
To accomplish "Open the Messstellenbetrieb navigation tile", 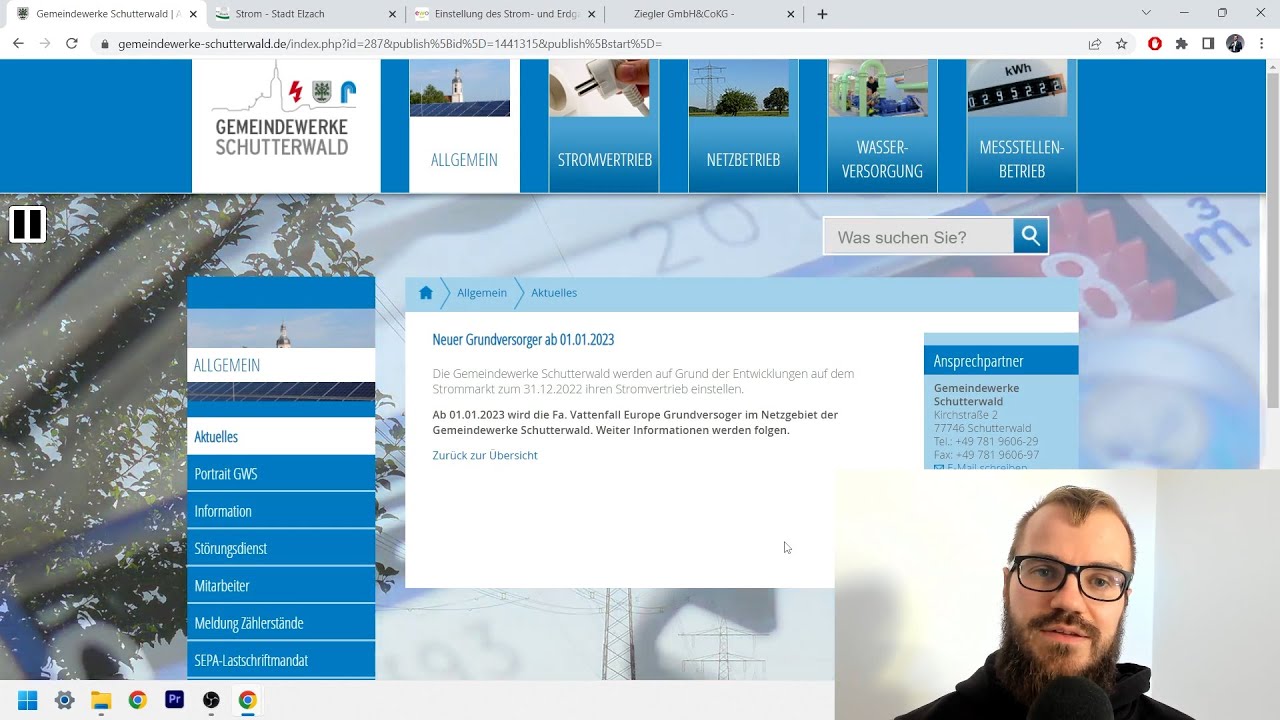I will pos(1021,125).
